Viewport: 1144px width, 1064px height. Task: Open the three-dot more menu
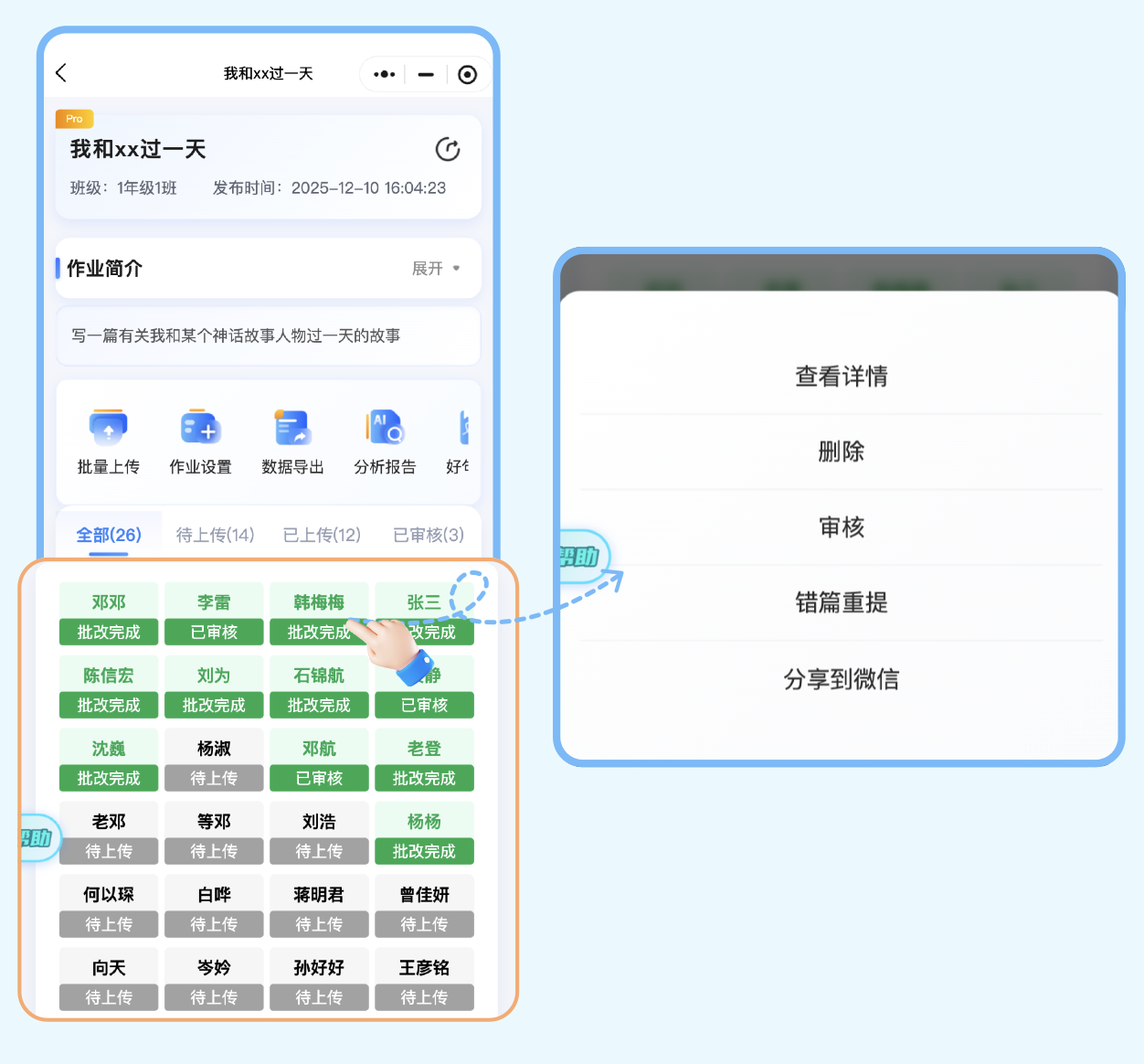[385, 74]
